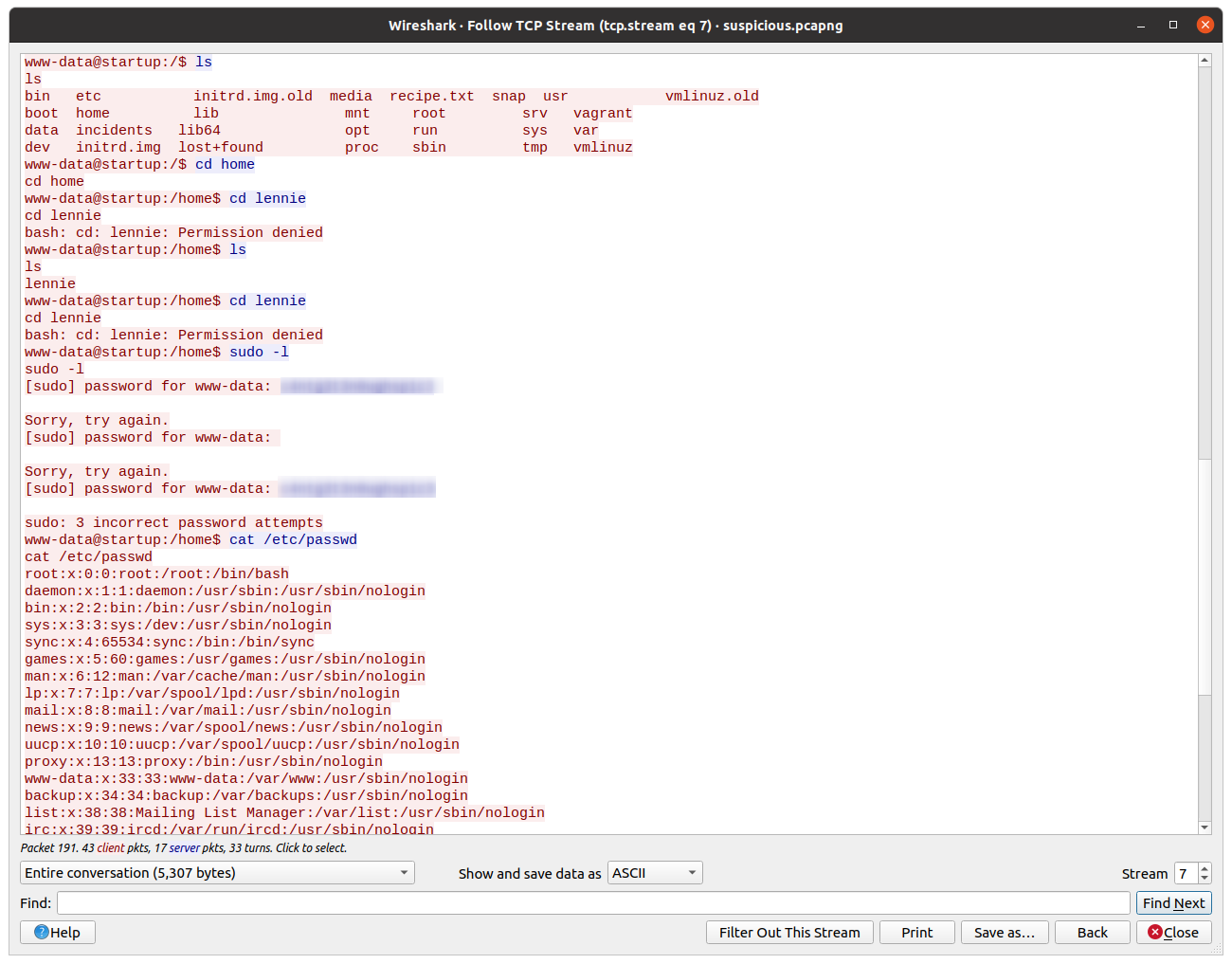Click the maximize window icon
Viewport: 1232px width, 964px height.
(x=1173, y=25)
